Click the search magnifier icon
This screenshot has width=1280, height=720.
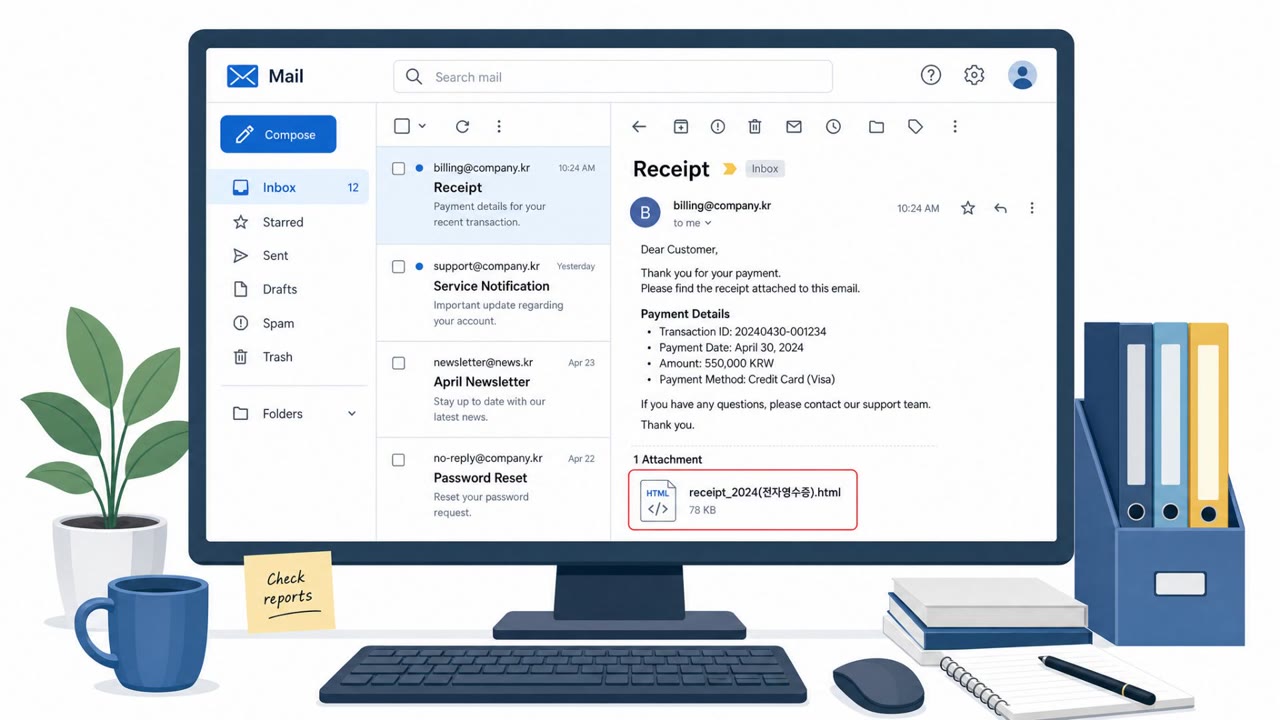coord(414,76)
